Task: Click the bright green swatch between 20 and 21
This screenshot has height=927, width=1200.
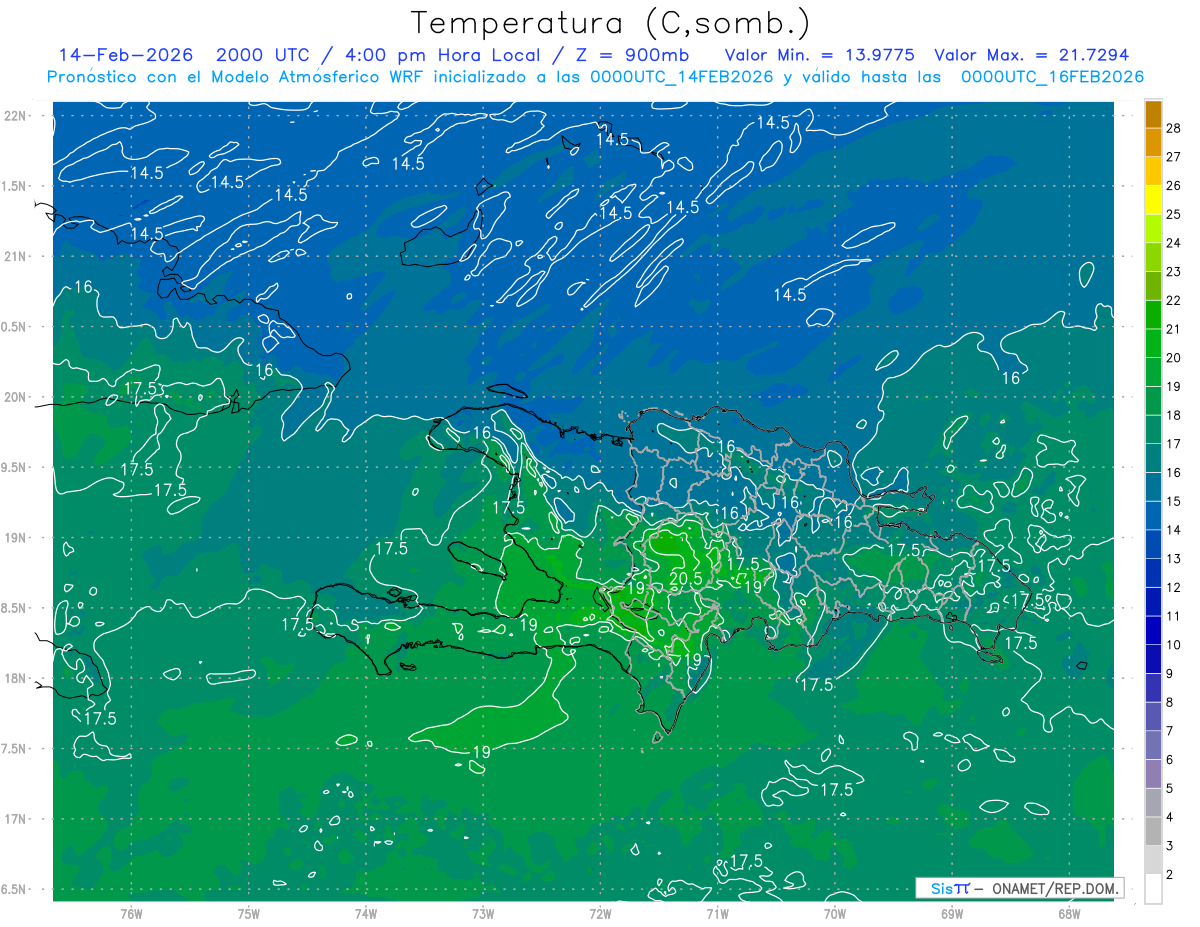Action: click(1153, 343)
